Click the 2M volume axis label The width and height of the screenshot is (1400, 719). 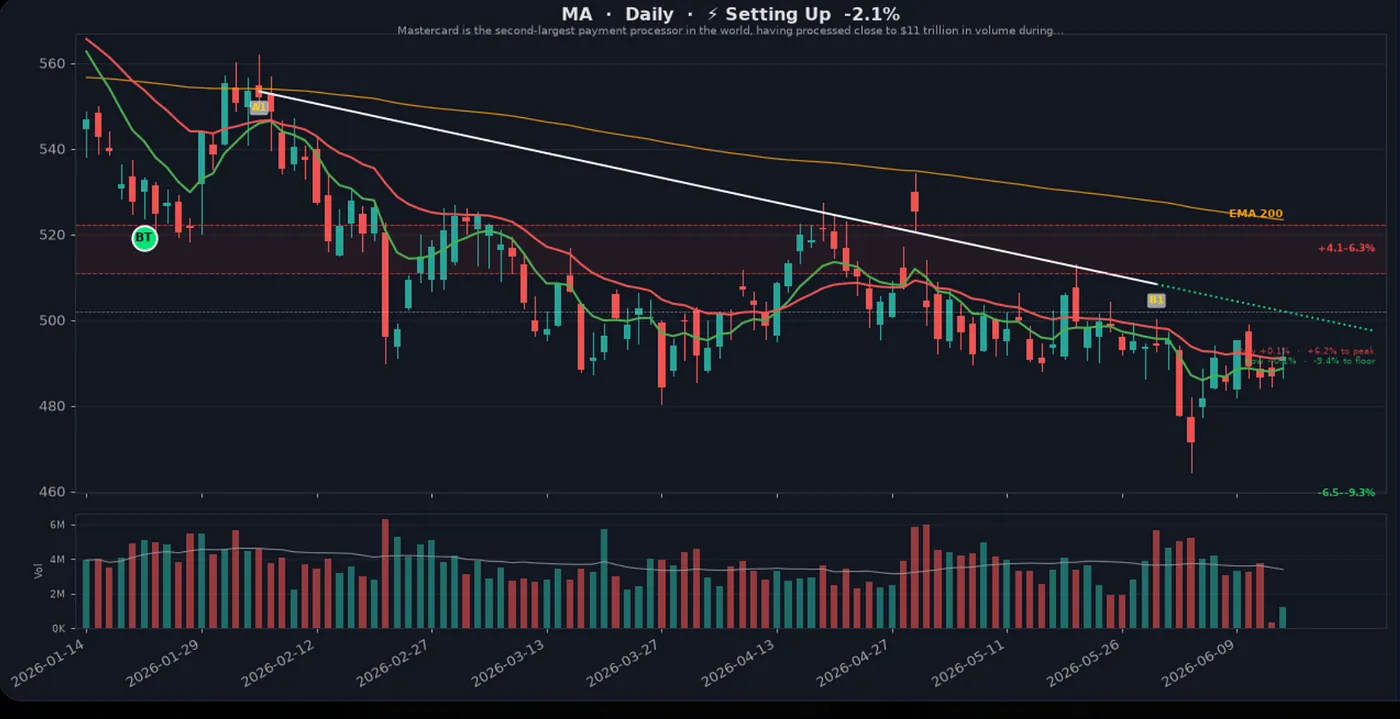tap(57, 594)
